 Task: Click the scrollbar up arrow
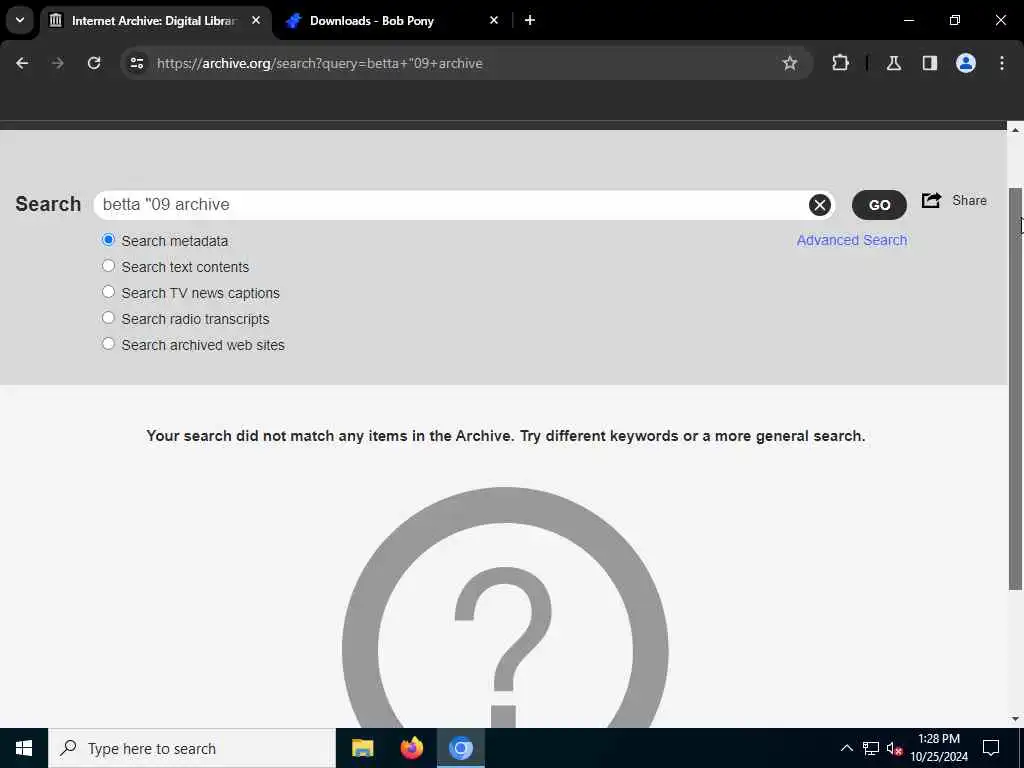[1016, 130]
